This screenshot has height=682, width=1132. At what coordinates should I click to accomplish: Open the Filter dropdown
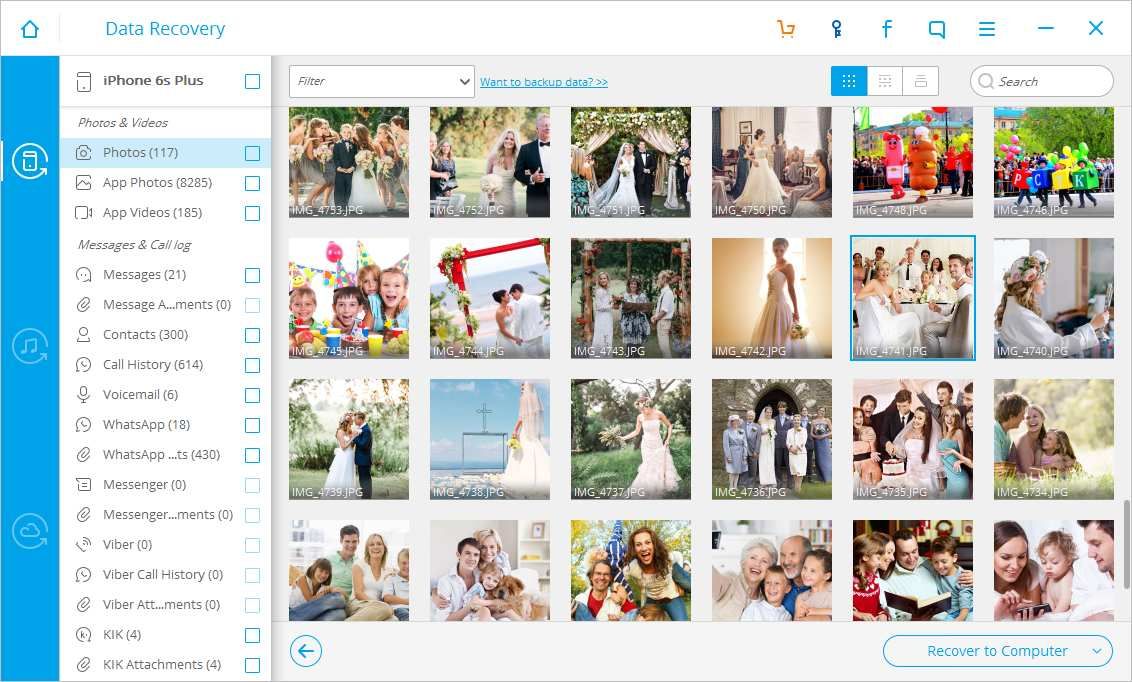pos(381,82)
